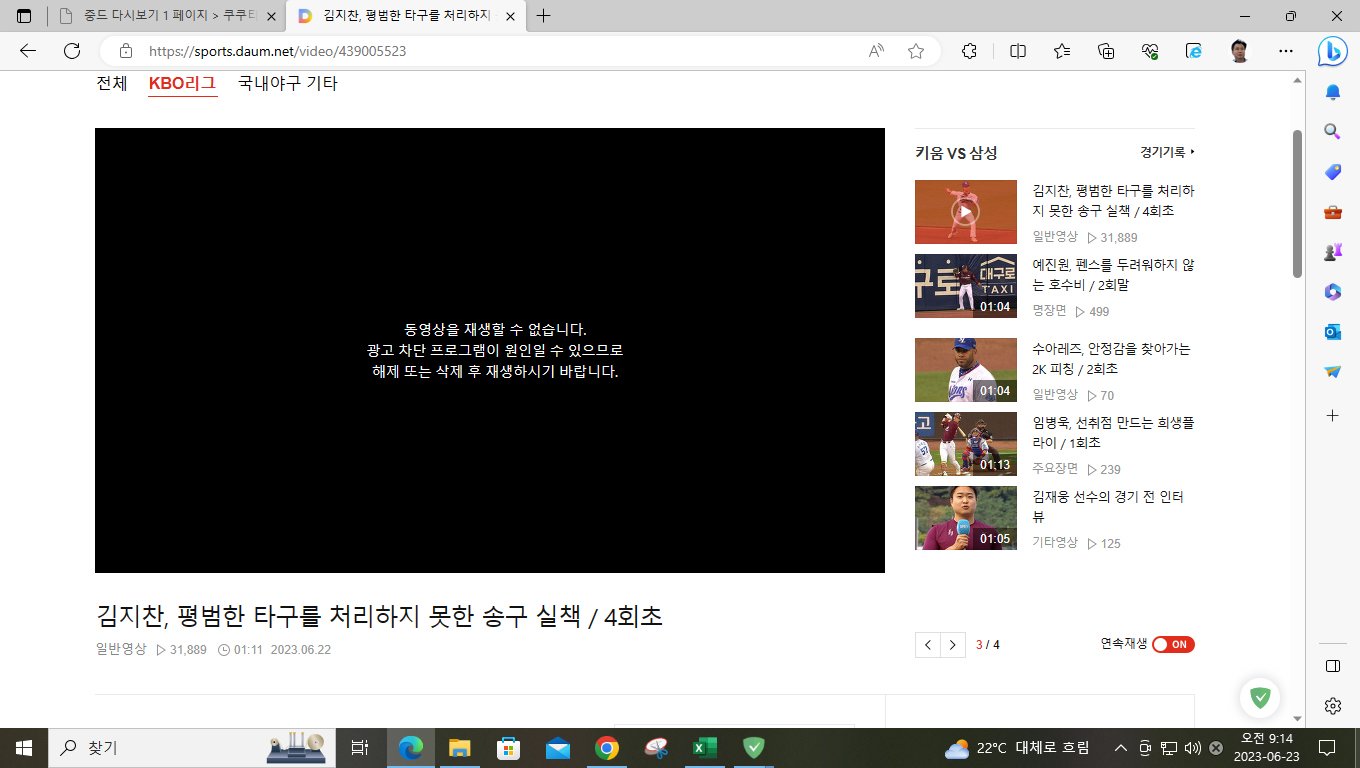1360x768 pixels.
Task: Open the Bing Copilot sidebar icon
Action: point(1332,50)
